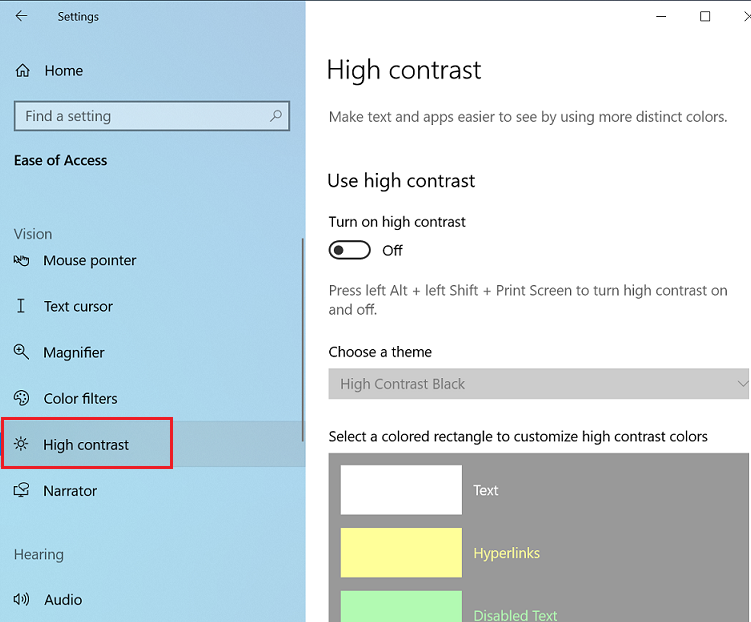The image size is (751, 622).
Task: Click the Audio speaker icon
Action: [22, 600]
